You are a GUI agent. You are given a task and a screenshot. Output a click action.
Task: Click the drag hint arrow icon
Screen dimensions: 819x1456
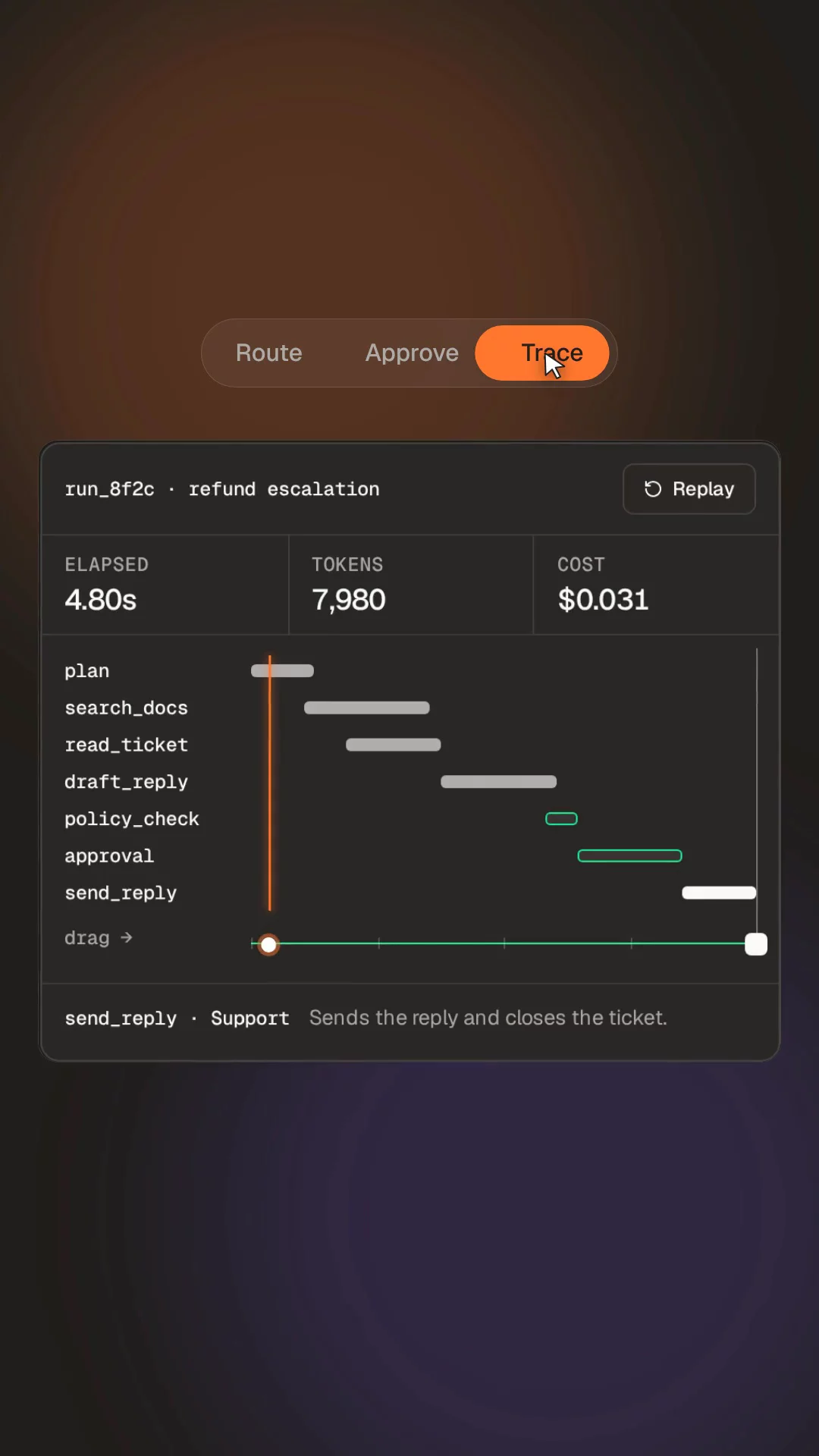click(x=127, y=938)
